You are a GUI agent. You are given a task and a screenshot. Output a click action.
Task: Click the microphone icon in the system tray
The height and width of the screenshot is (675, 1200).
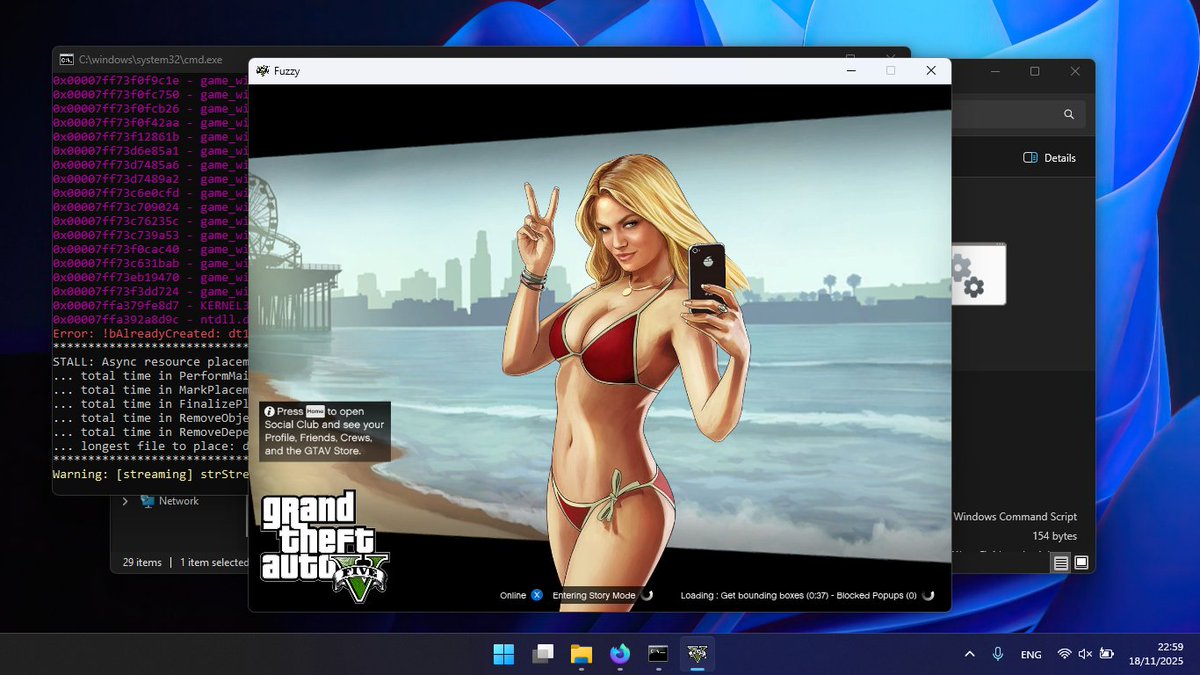(x=998, y=654)
